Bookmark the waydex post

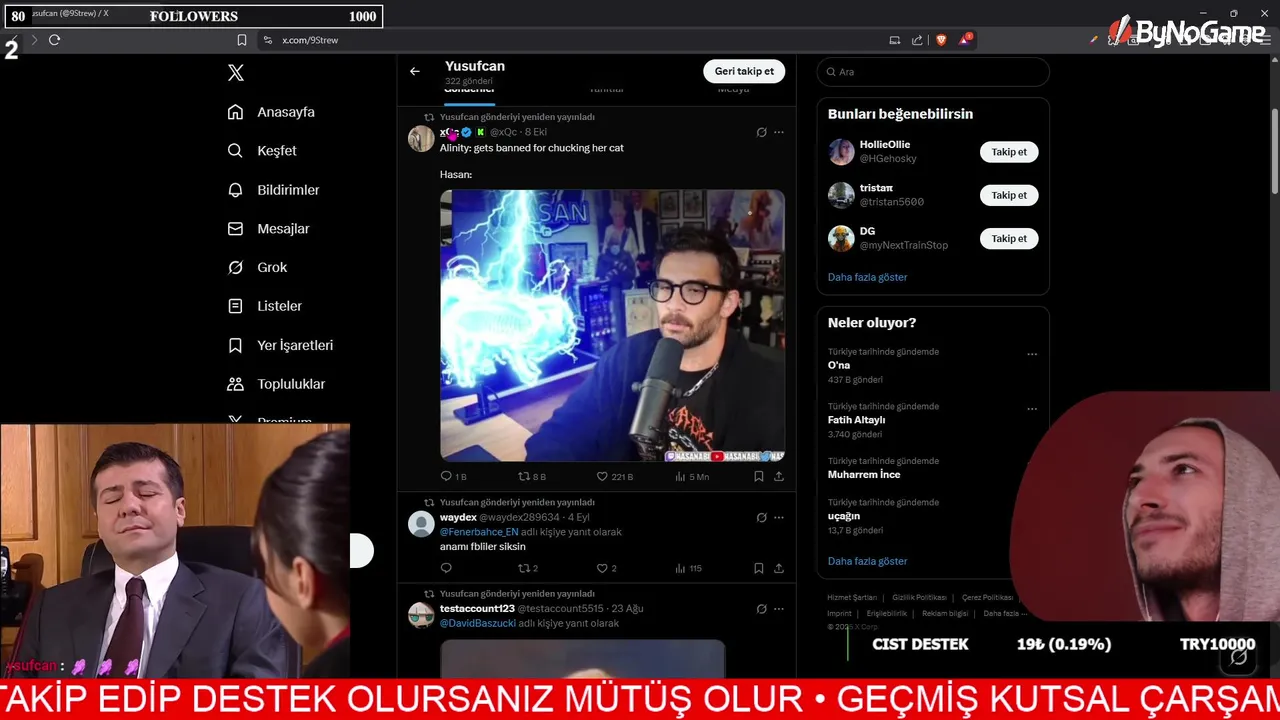759,568
